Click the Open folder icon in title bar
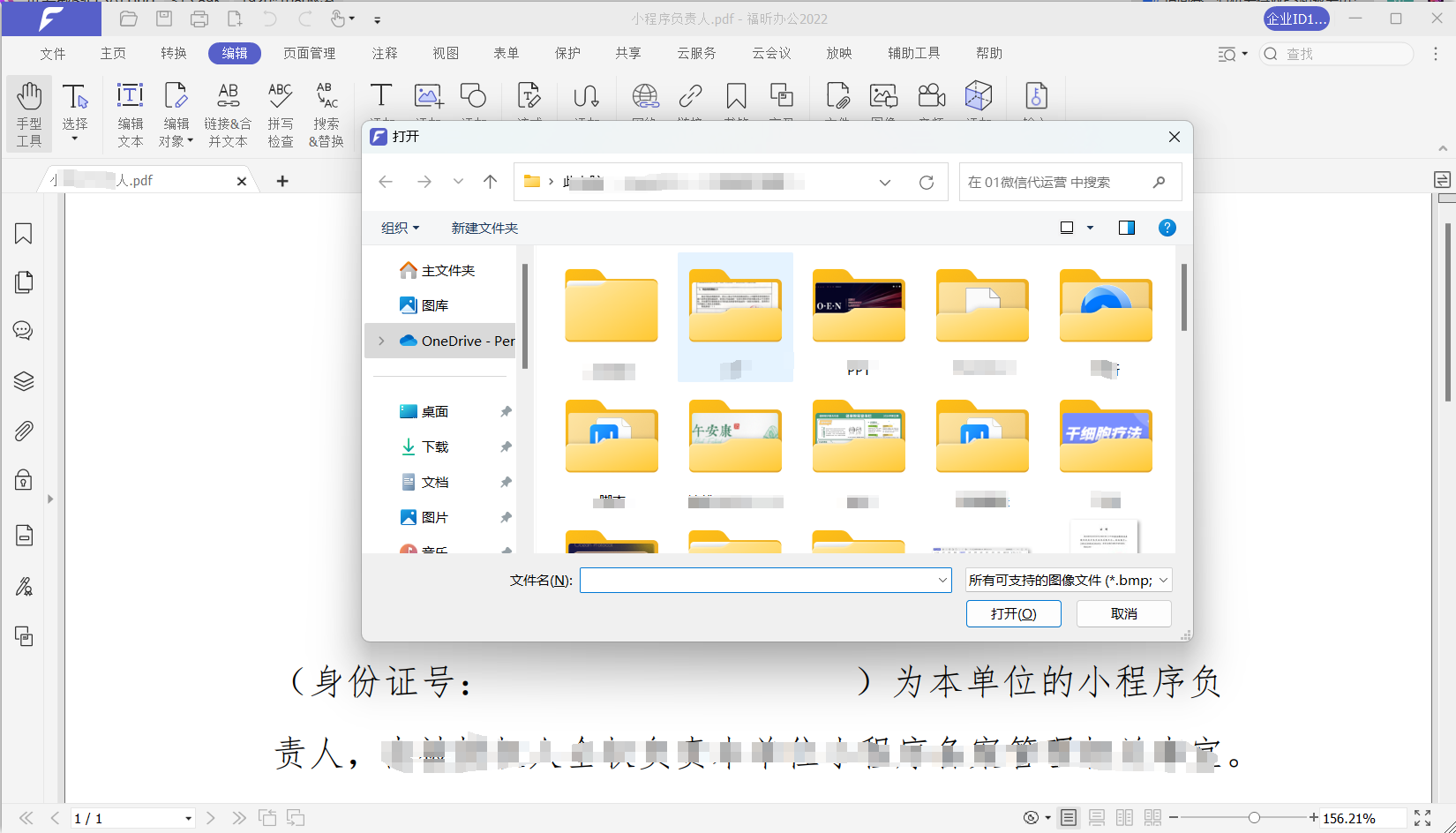This screenshot has width=1456, height=833. tap(129, 19)
